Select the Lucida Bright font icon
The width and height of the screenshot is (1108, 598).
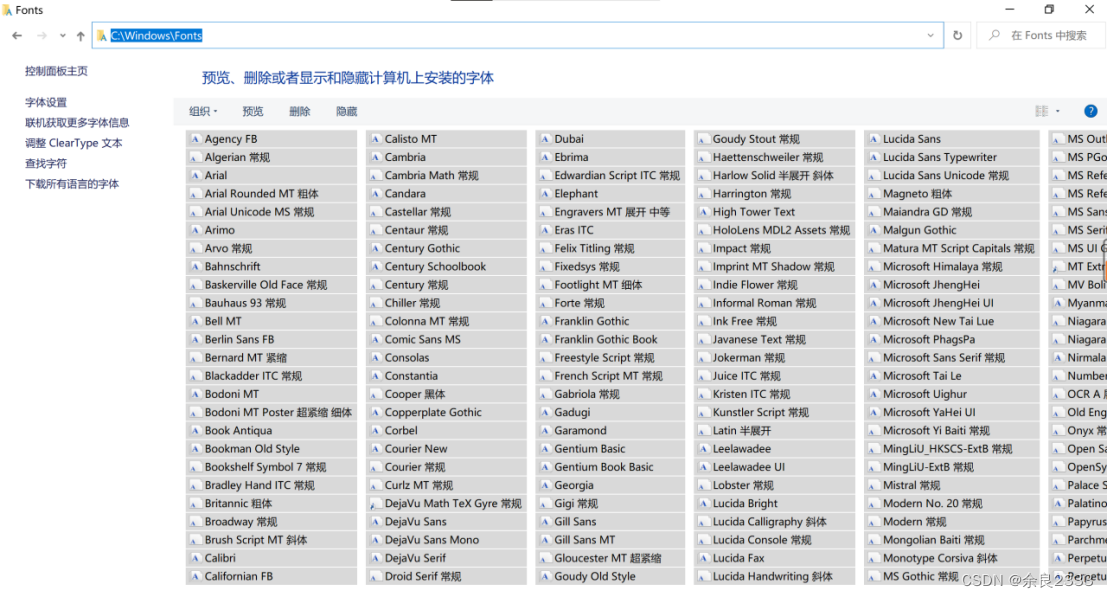[x=704, y=503]
